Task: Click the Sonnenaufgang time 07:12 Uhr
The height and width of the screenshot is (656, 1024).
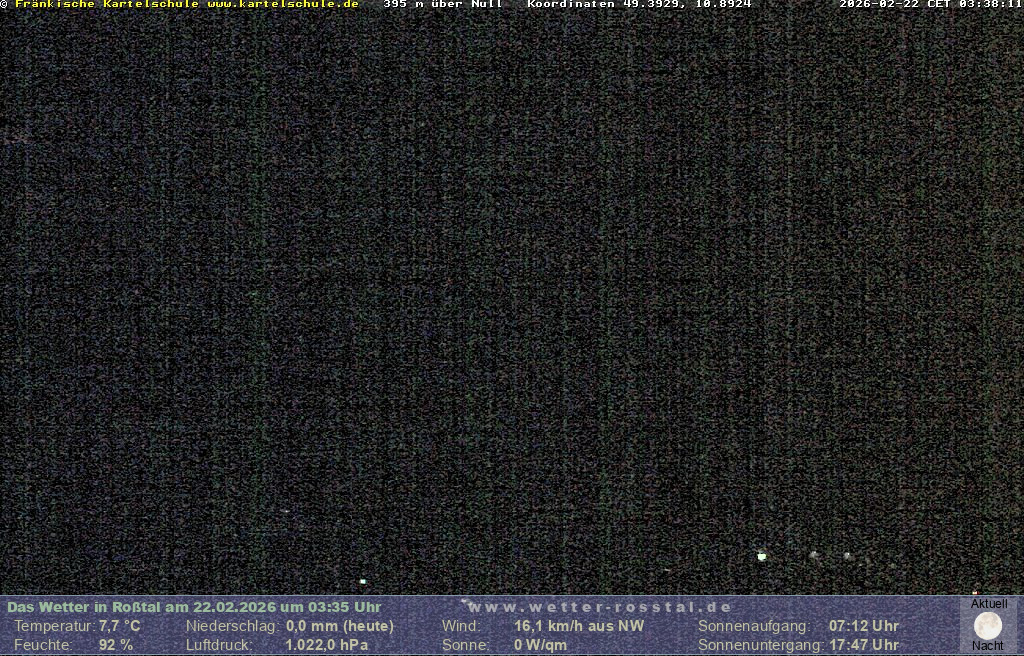Action: click(x=863, y=626)
